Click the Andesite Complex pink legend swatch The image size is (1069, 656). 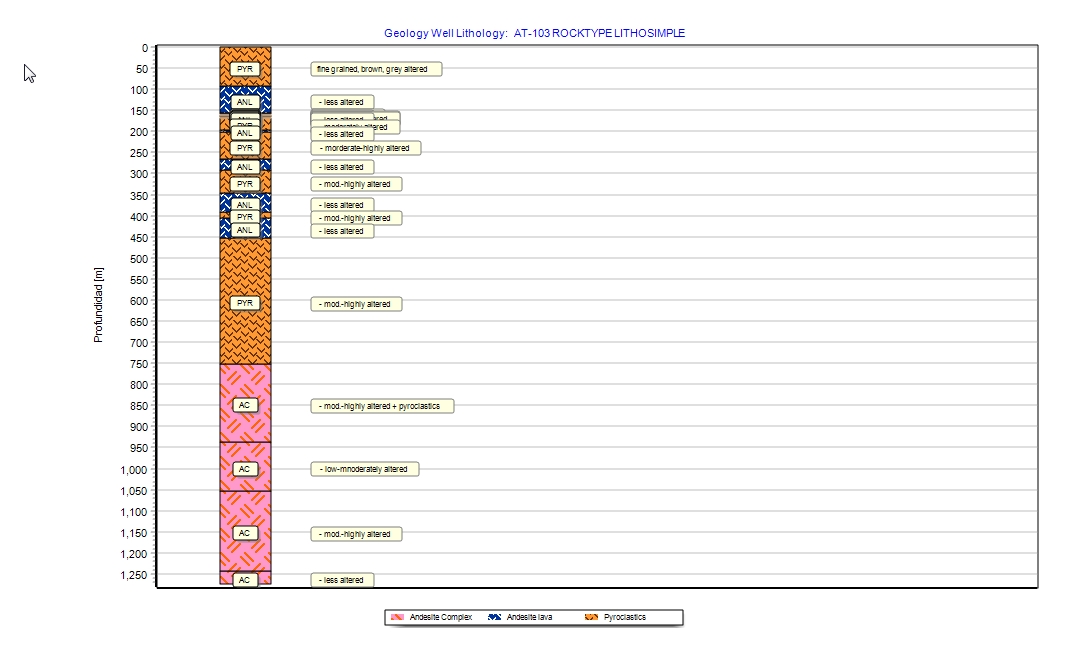[397, 617]
